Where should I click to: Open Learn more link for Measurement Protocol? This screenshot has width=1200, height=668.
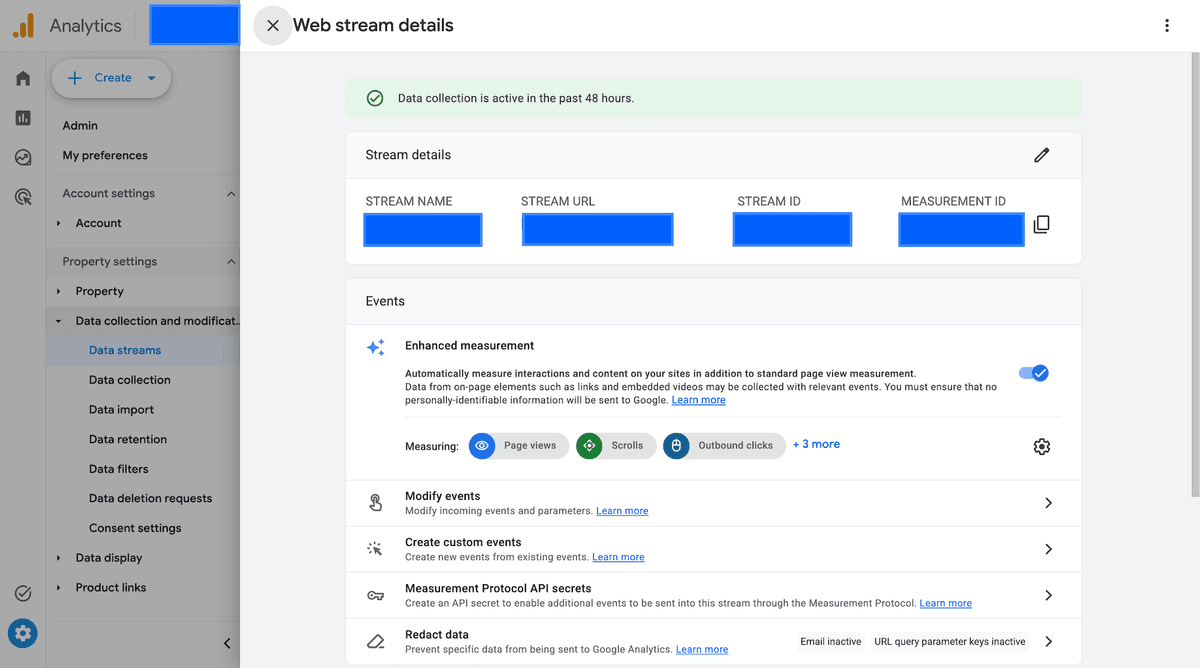[945, 603]
